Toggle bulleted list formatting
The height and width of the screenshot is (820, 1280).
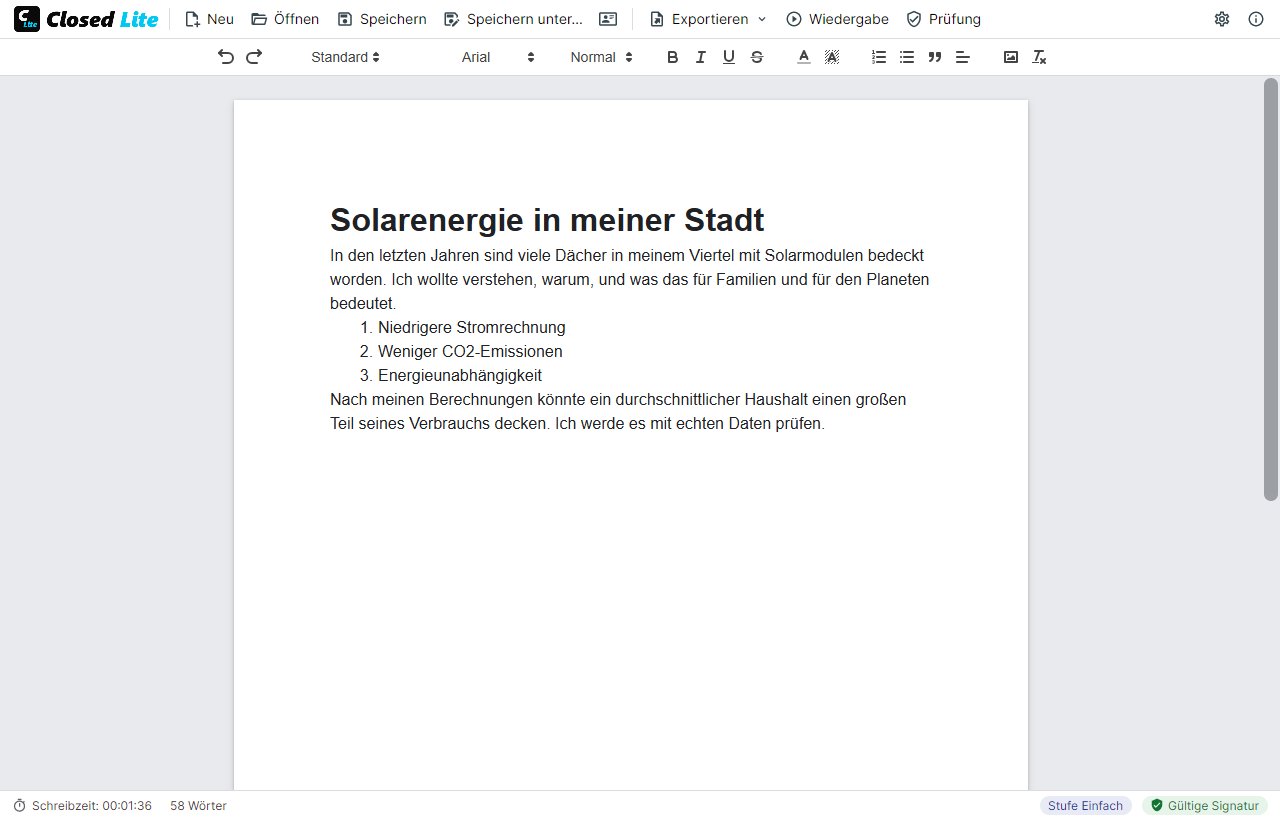907,57
